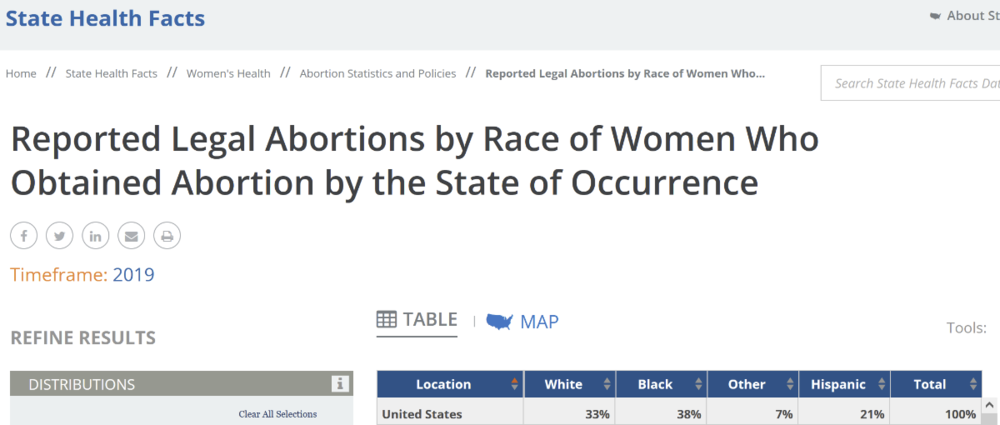
Task: Share page via Facebook icon
Action: [24, 236]
